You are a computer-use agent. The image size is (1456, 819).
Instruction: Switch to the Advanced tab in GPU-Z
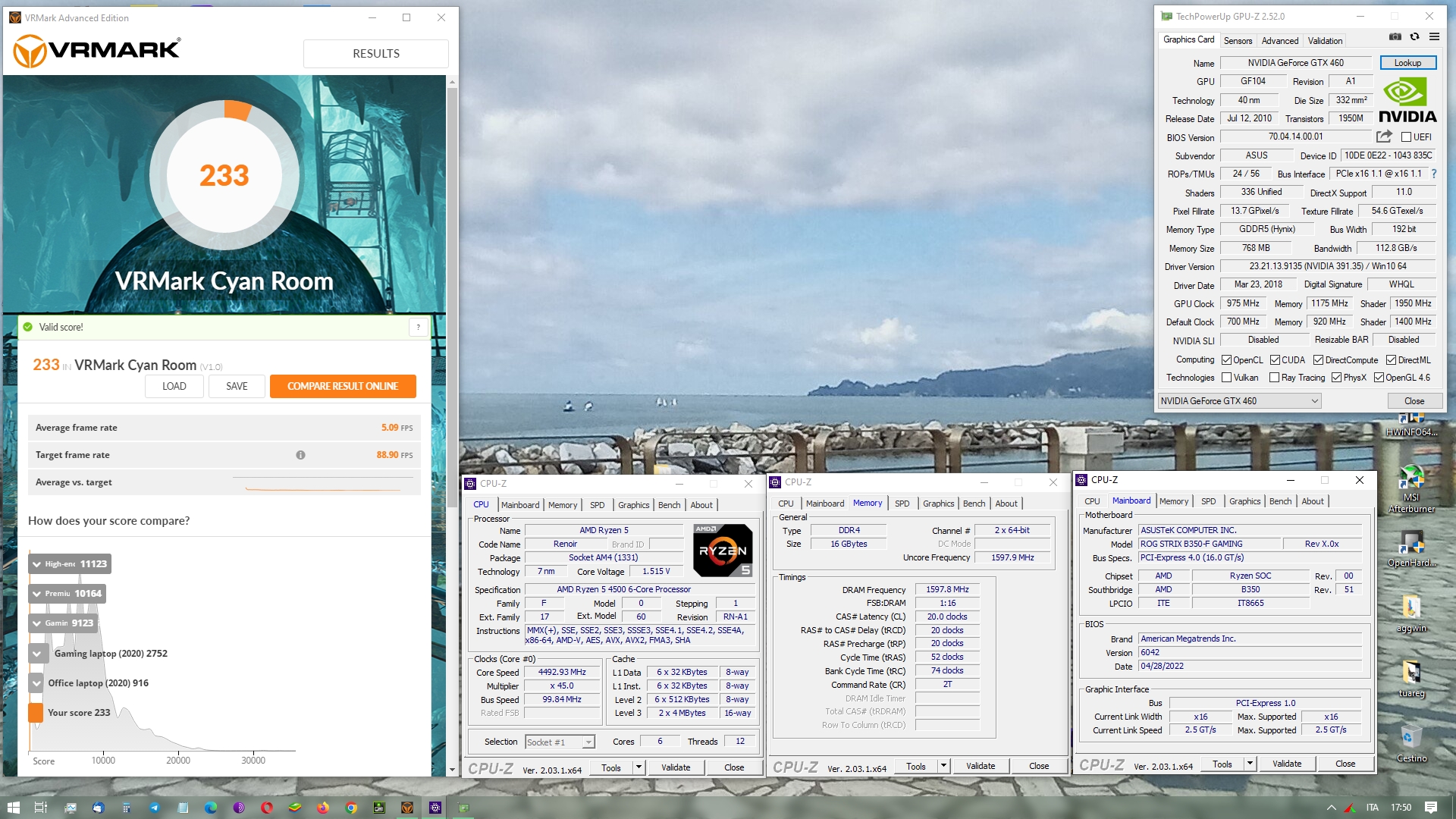tap(1280, 41)
